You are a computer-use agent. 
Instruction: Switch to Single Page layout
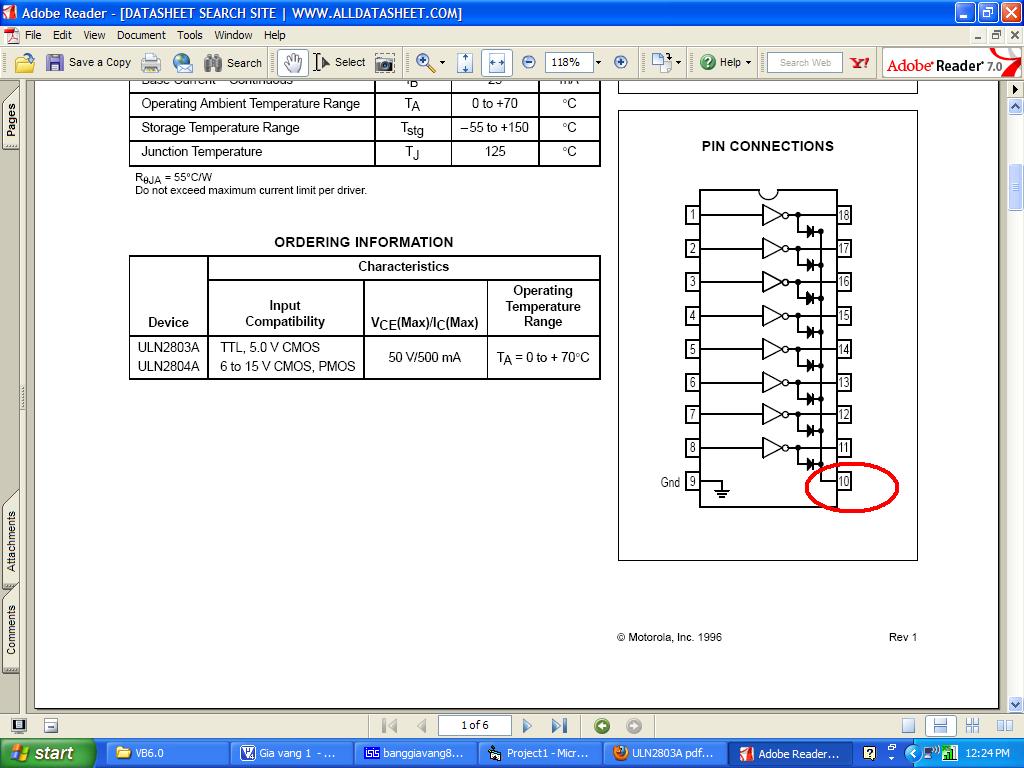pyautogui.click(x=908, y=726)
